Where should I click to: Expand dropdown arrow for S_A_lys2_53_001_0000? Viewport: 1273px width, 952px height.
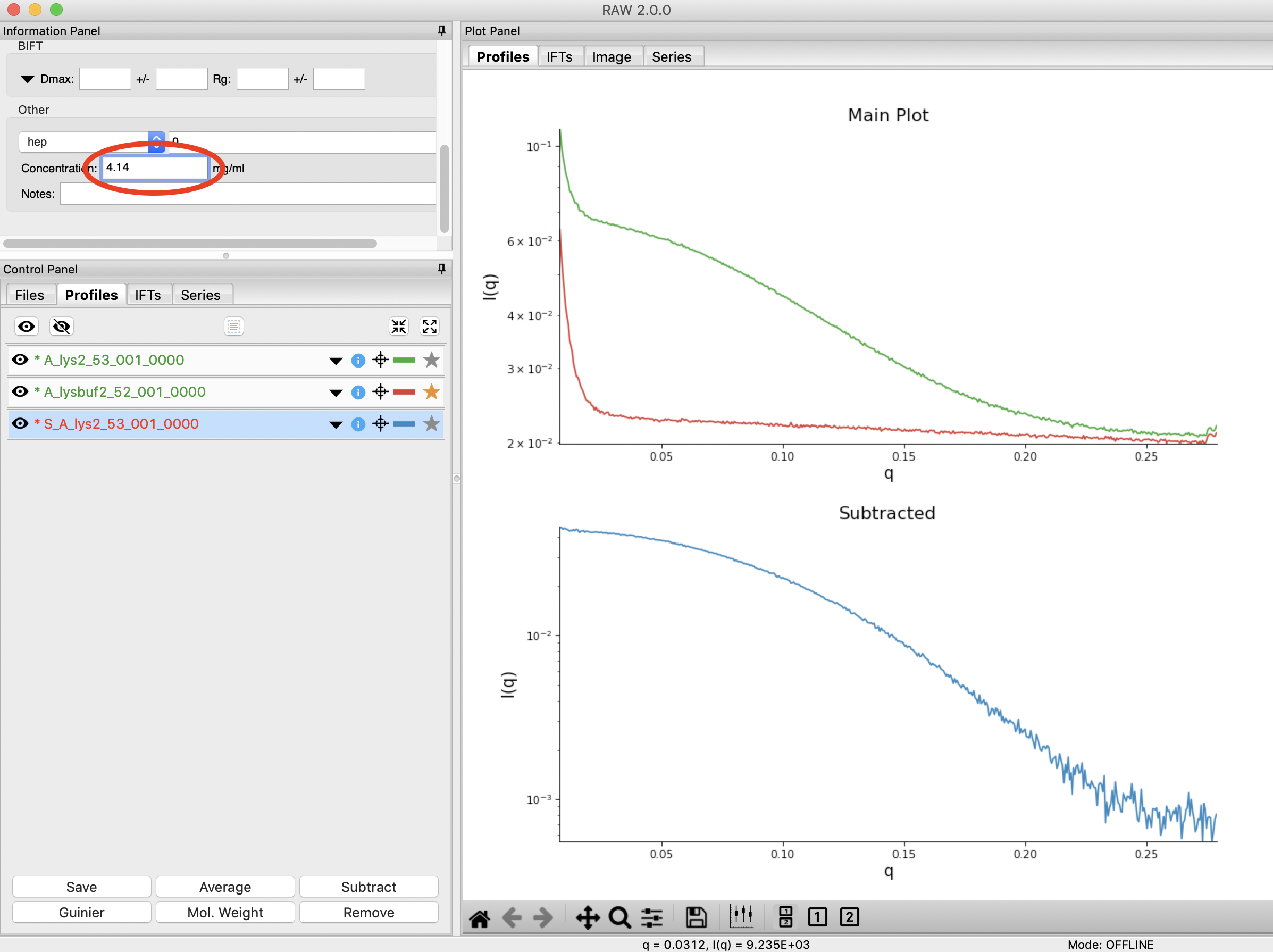pos(336,425)
